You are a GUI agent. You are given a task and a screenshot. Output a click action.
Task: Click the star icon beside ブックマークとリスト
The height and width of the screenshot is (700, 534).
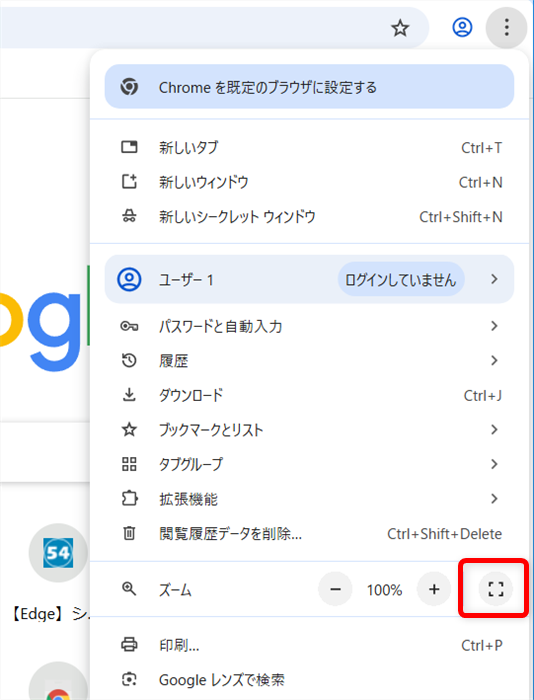129,429
